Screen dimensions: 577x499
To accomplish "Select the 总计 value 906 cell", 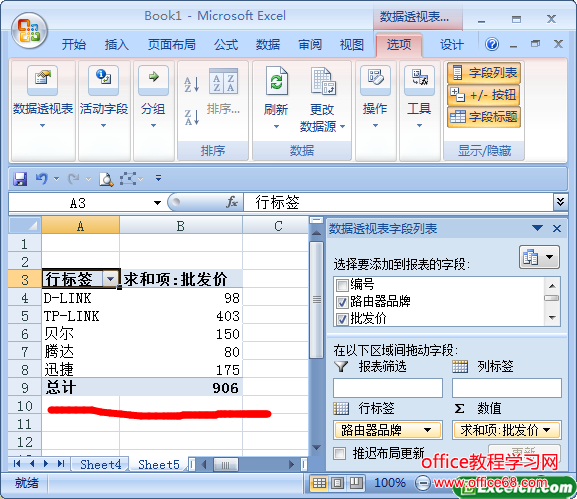I will click(x=181, y=387).
